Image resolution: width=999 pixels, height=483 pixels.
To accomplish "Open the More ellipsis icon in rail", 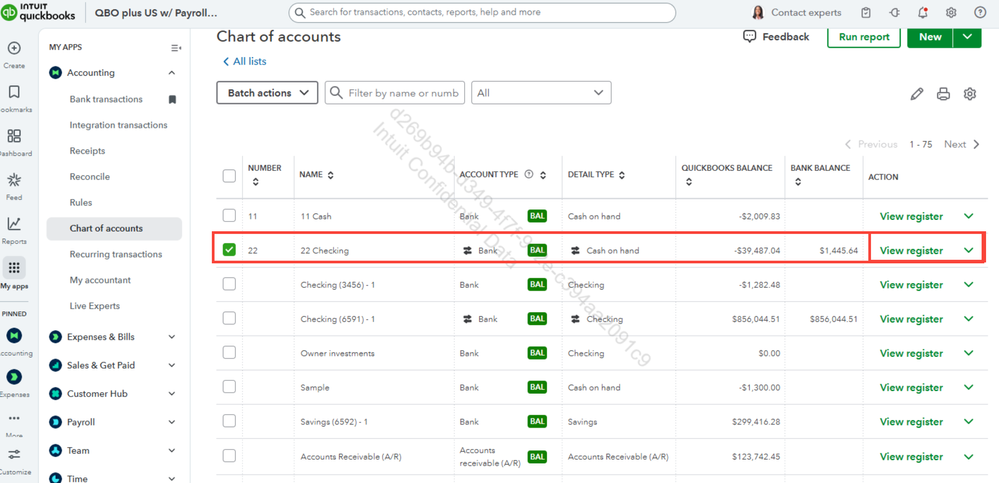I will 14,419.
